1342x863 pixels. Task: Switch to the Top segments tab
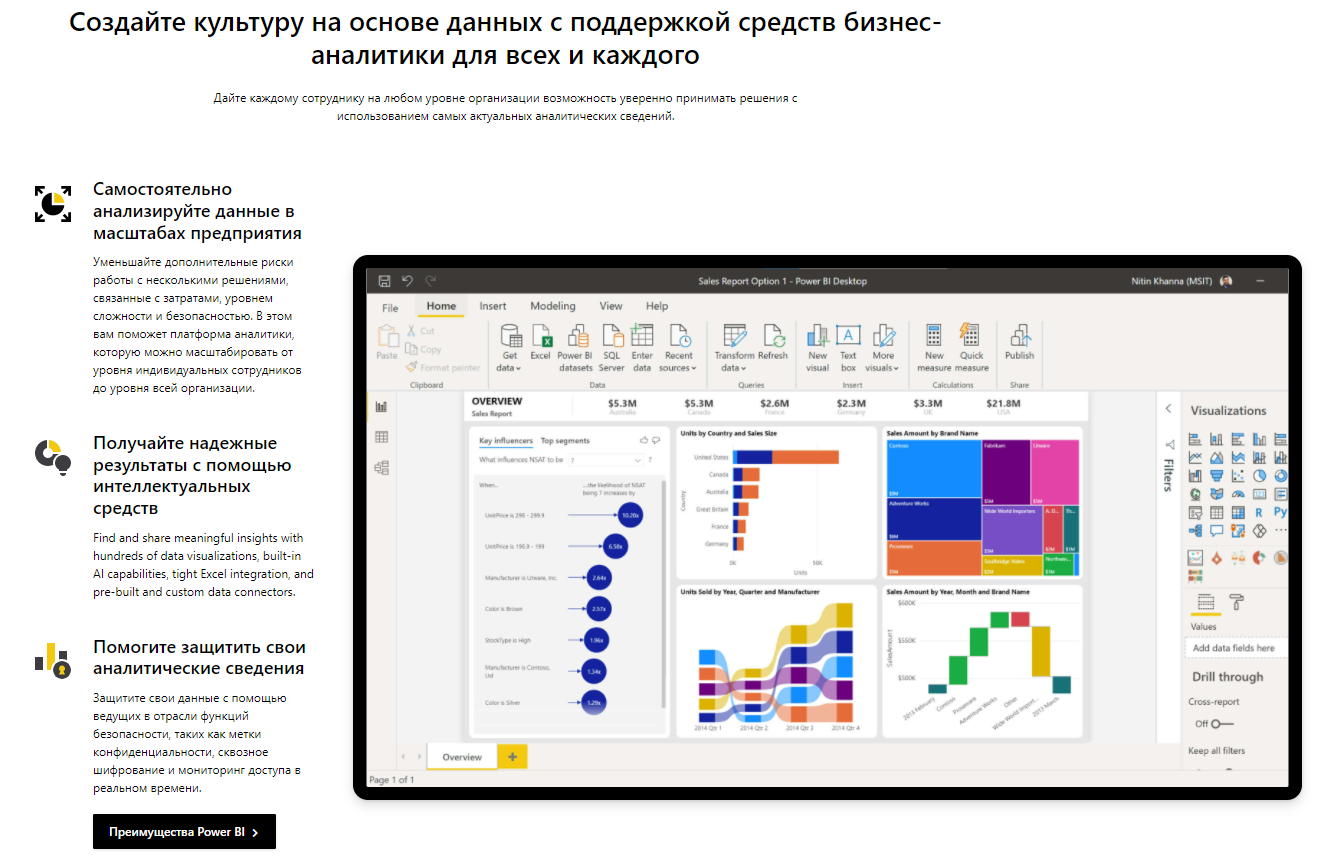(565, 440)
